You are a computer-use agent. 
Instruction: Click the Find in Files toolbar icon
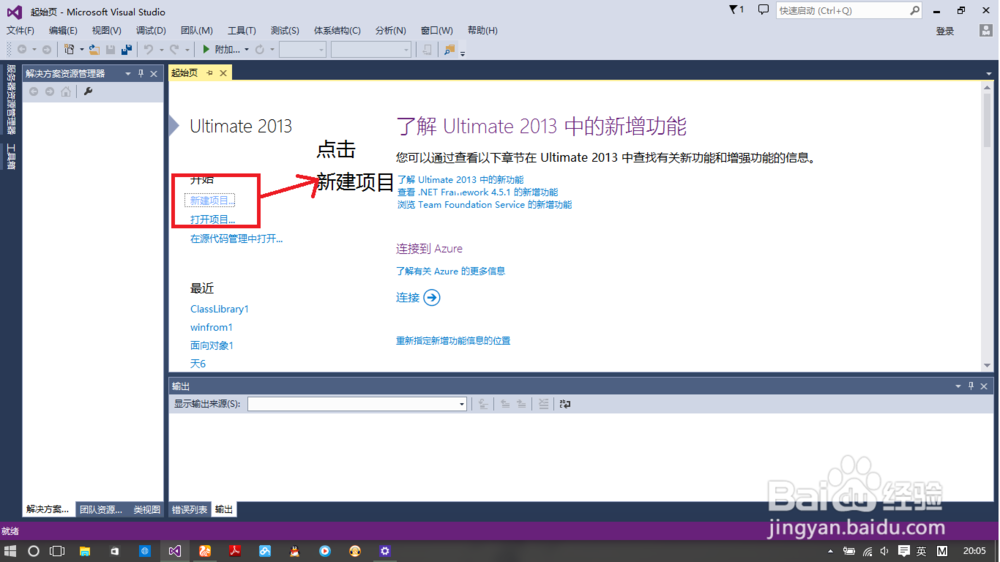(450, 49)
